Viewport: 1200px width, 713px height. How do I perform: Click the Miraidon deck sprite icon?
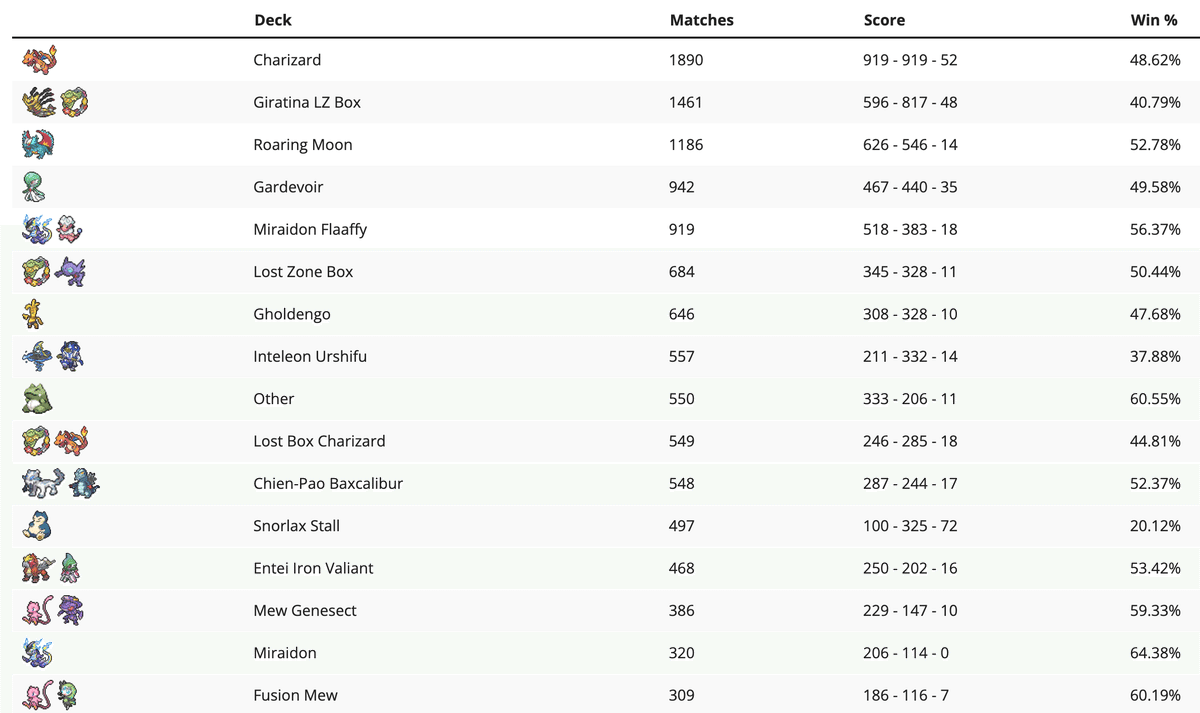point(37,653)
